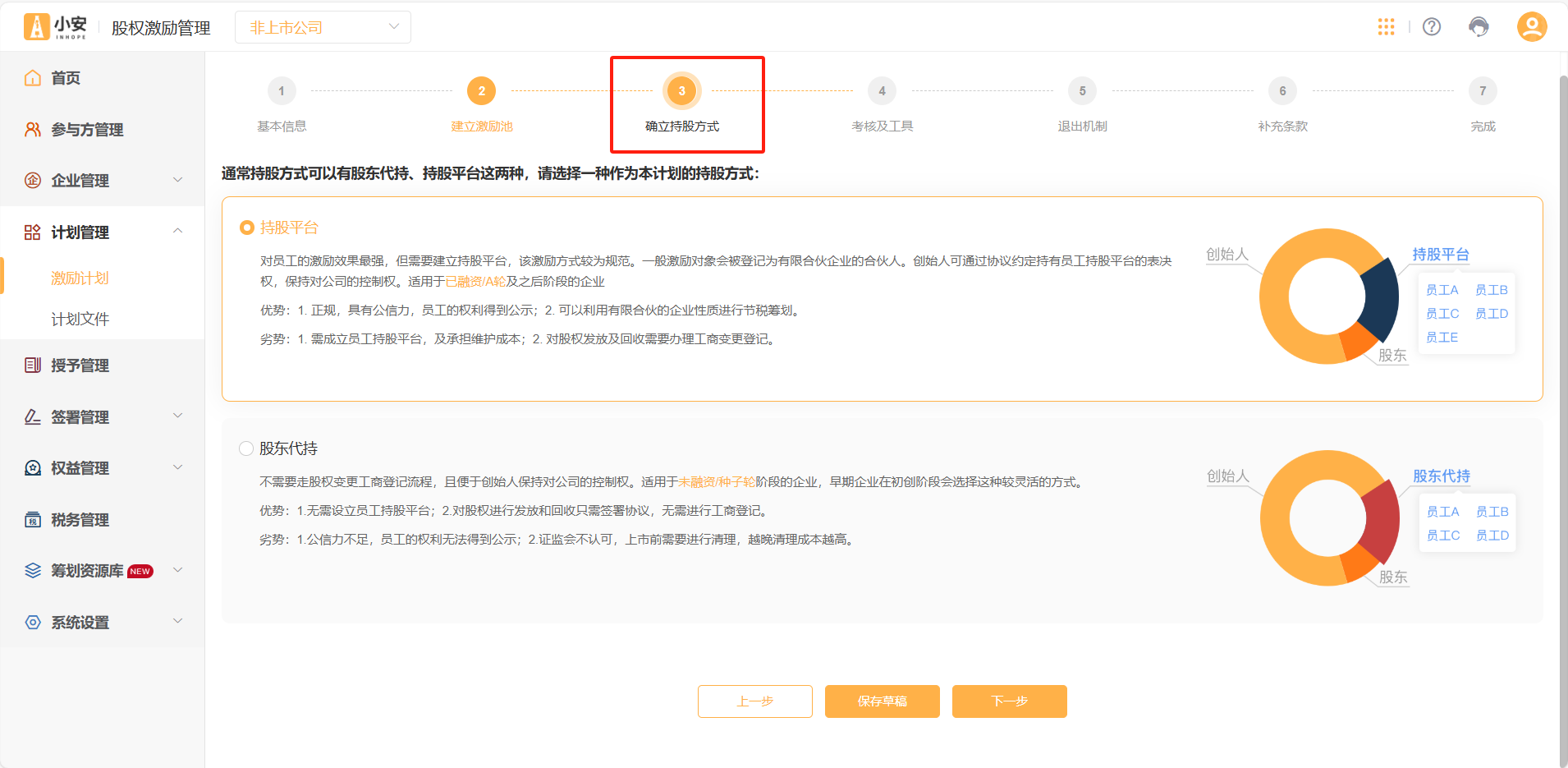Click the 筹划资源库 layers icon

point(33,571)
